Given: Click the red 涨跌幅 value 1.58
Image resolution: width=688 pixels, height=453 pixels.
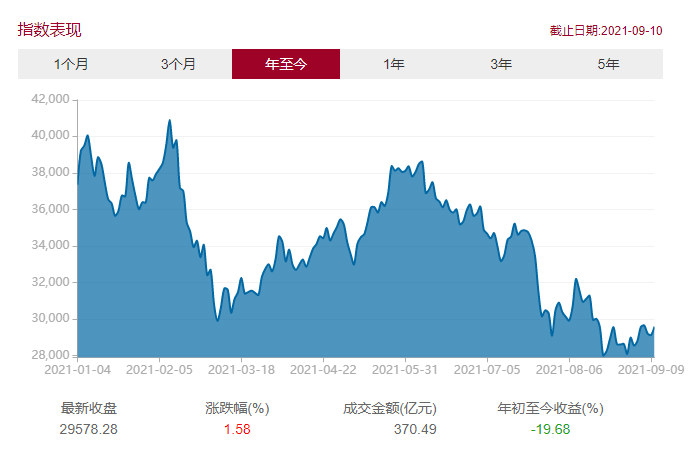Looking at the screenshot, I should (237, 429).
